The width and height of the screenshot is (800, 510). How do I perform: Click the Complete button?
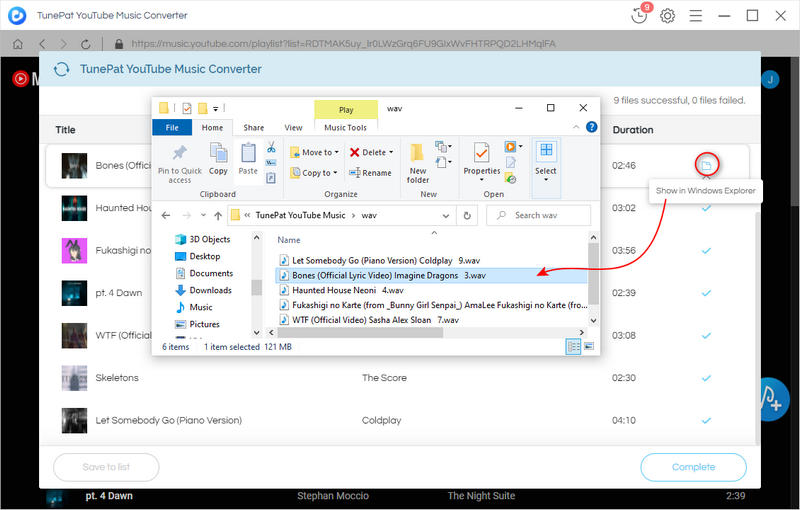693,467
